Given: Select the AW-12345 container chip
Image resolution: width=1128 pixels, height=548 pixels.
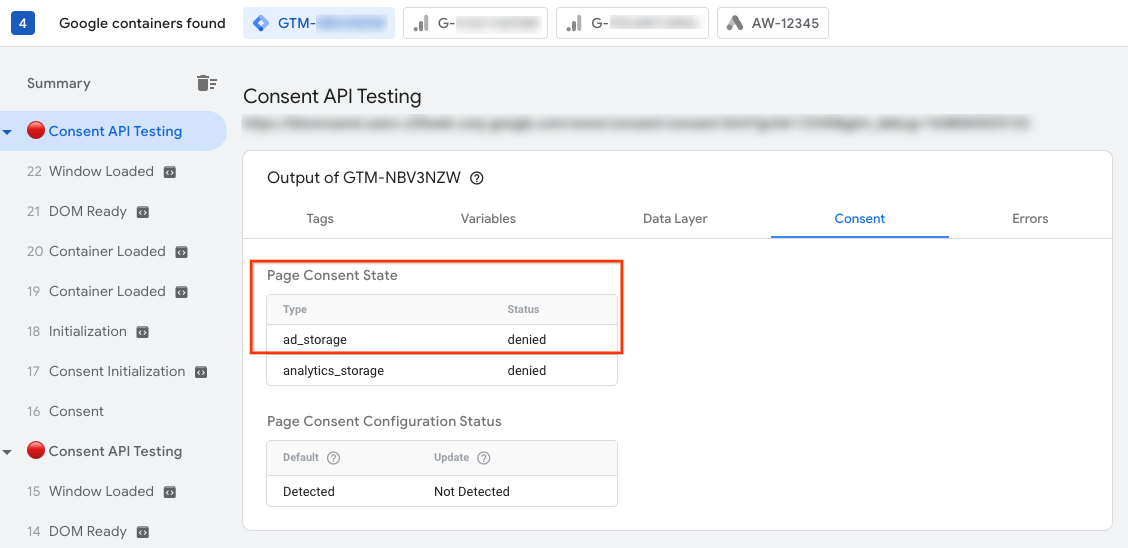Looking at the screenshot, I should 773,23.
